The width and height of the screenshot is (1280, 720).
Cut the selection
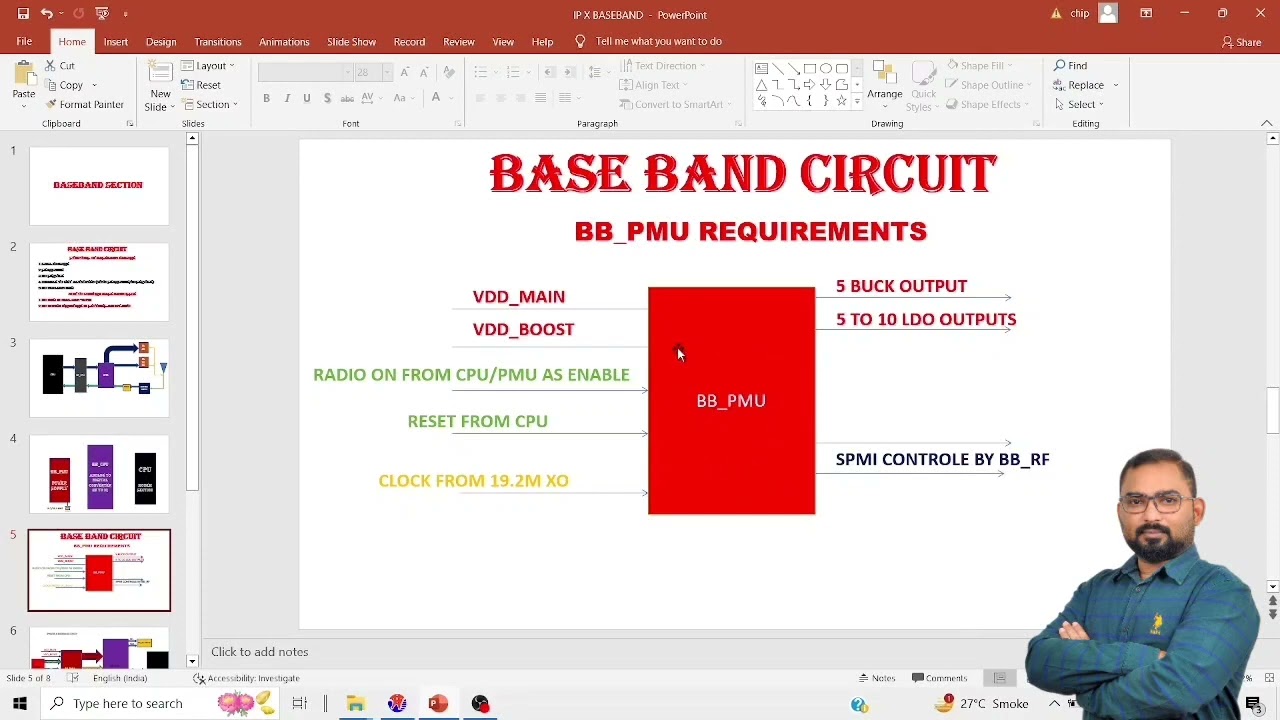59,66
